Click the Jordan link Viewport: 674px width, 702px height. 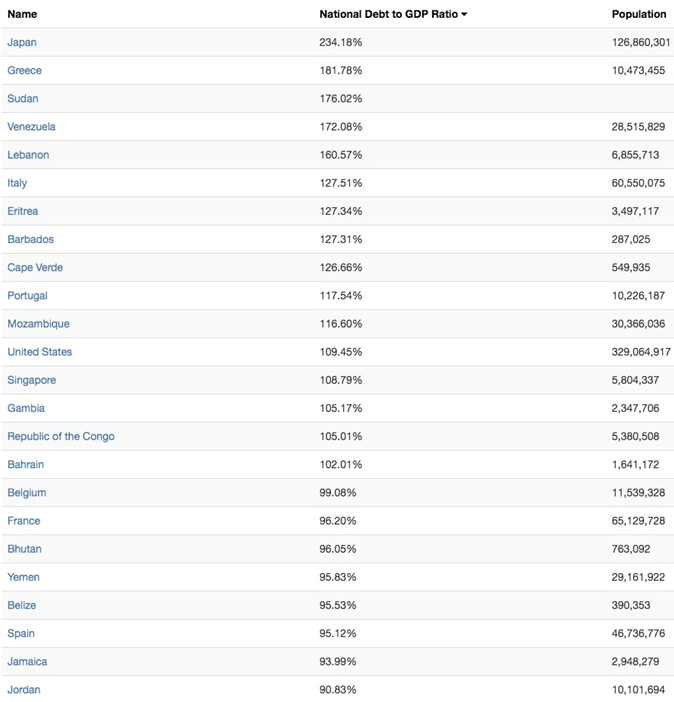(24, 689)
